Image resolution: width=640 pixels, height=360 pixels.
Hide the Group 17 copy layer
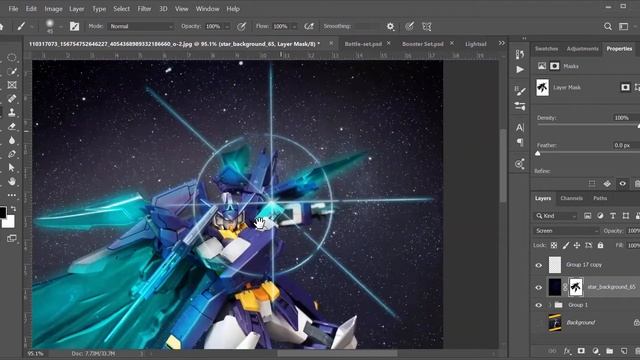(539, 265)
